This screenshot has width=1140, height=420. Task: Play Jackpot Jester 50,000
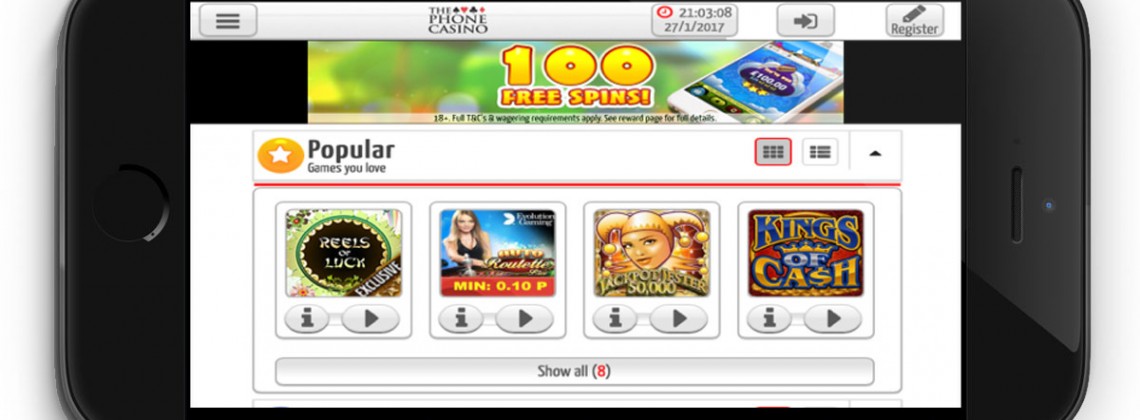click(678, 318)
